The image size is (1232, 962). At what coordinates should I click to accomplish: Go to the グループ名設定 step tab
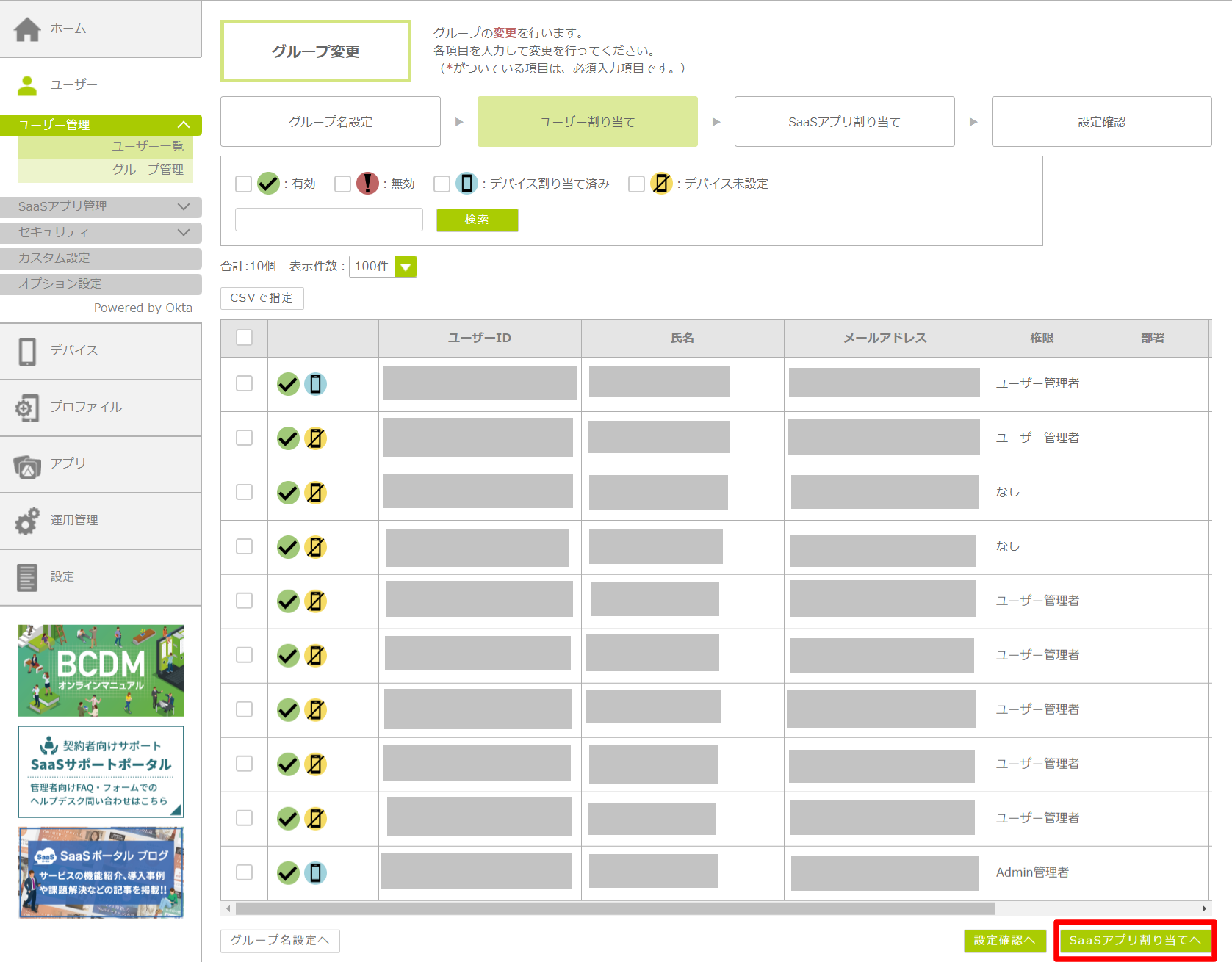click(330, 122)
